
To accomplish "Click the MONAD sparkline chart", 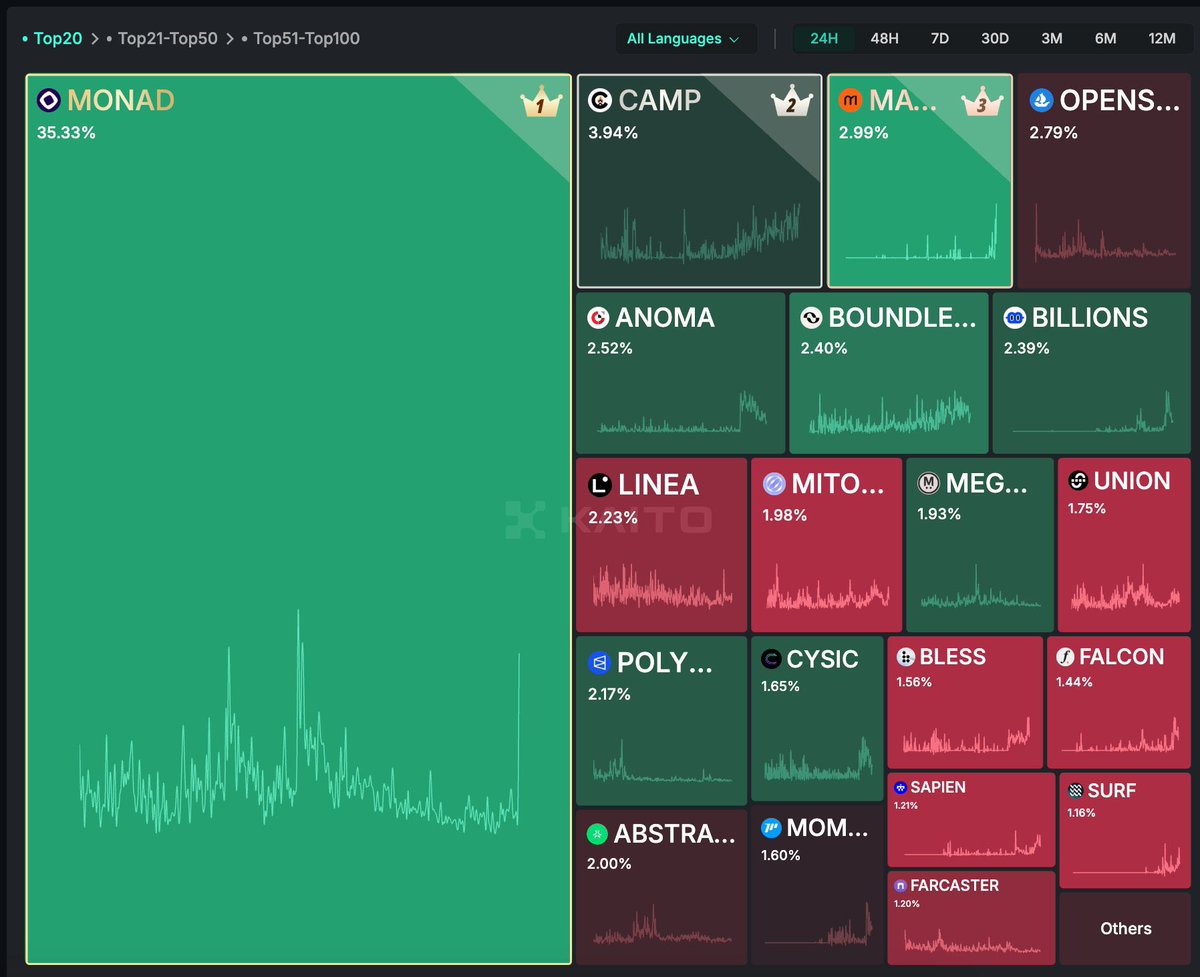I will (x=300, y=722).
